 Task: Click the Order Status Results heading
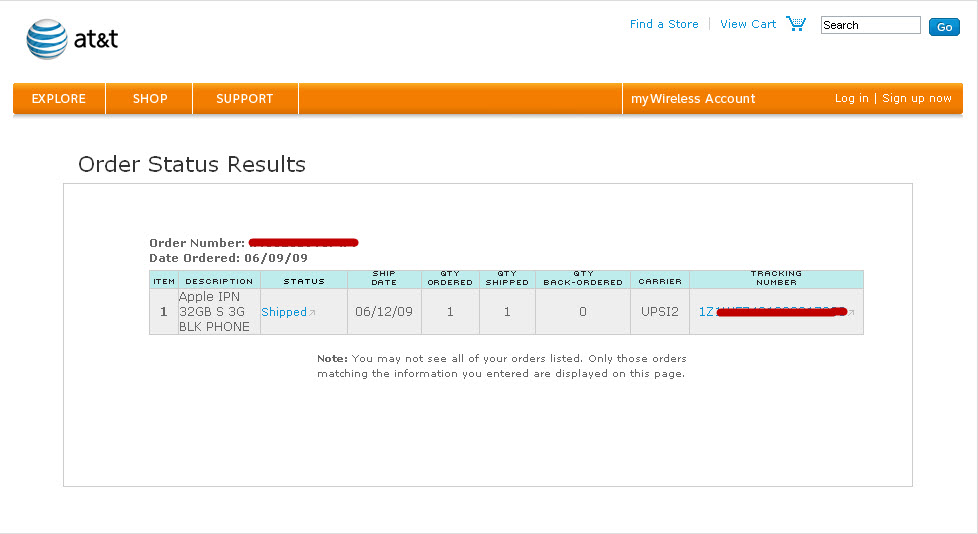191,164
